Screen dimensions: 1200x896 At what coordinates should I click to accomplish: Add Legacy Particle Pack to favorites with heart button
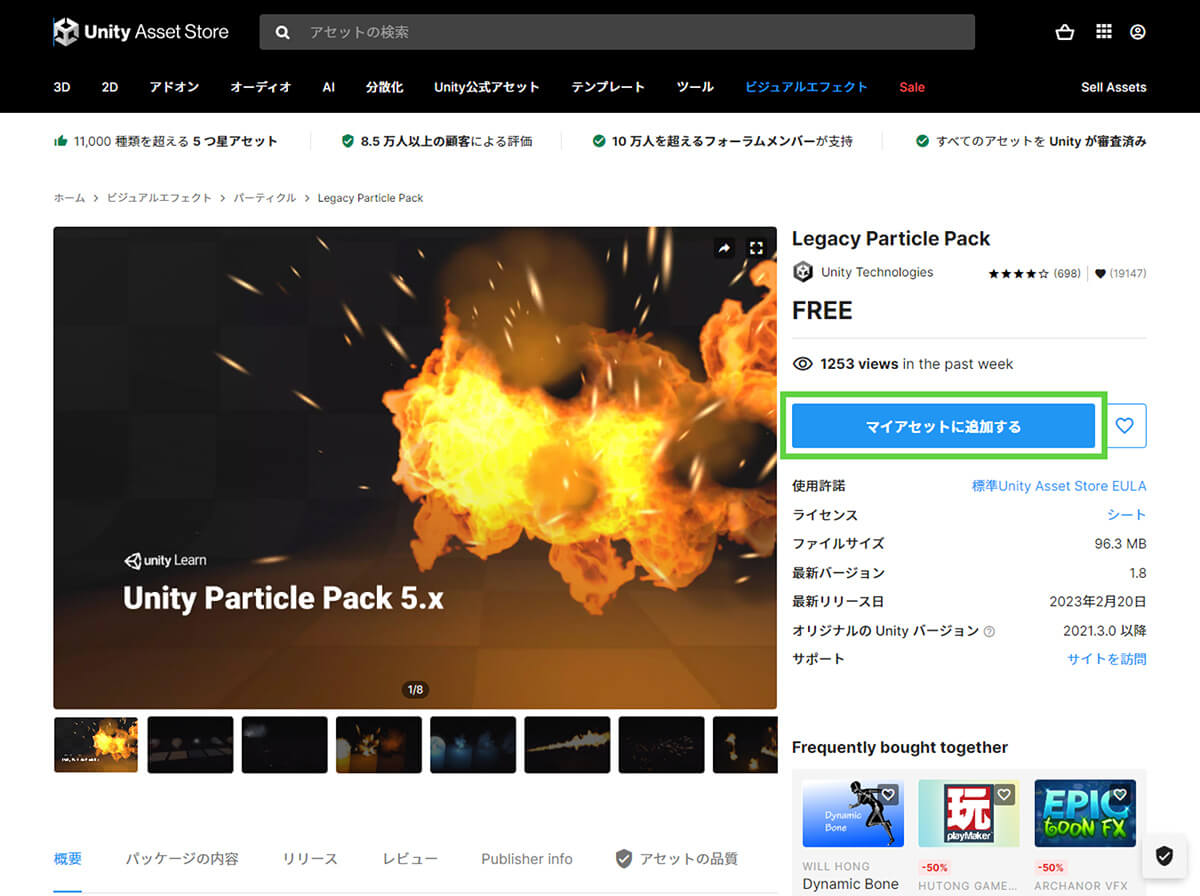pos(1125,426)
